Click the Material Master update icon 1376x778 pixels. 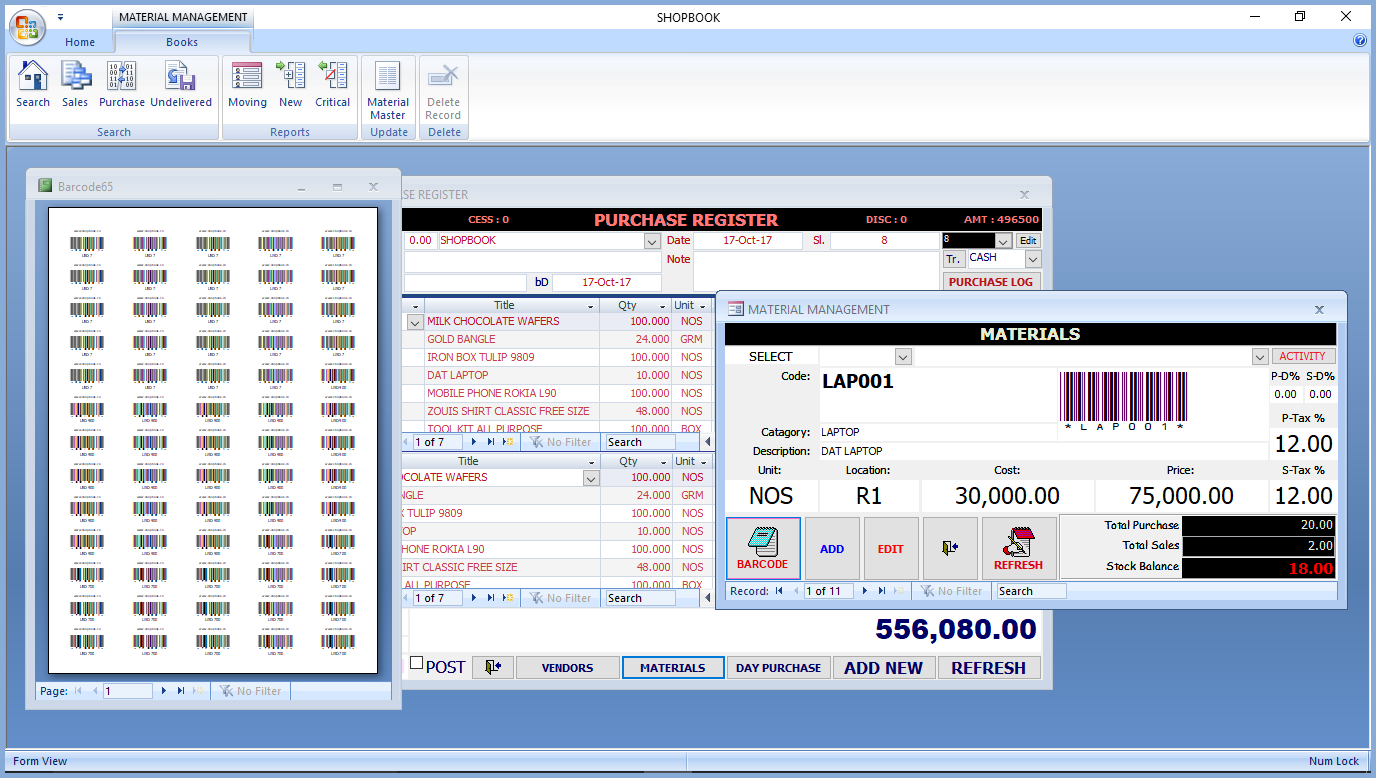tap(388, 90)
